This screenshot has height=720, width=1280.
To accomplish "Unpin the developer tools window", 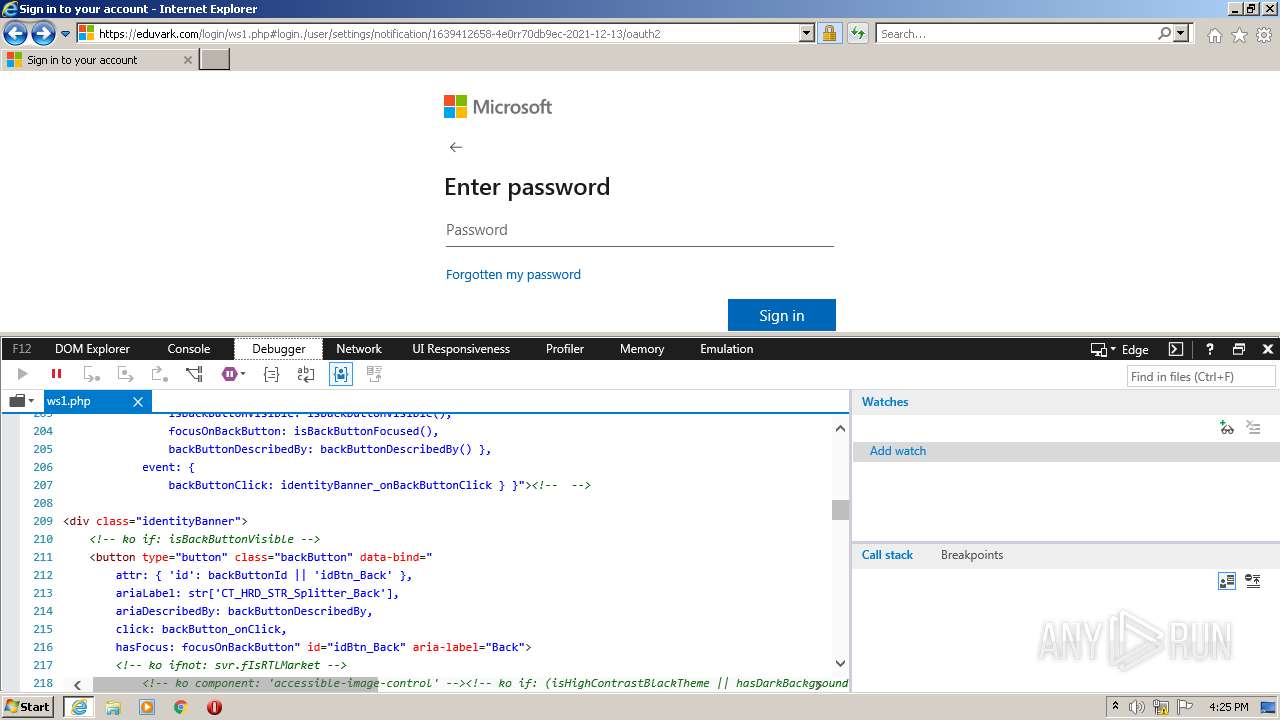I will point(1239,349).
